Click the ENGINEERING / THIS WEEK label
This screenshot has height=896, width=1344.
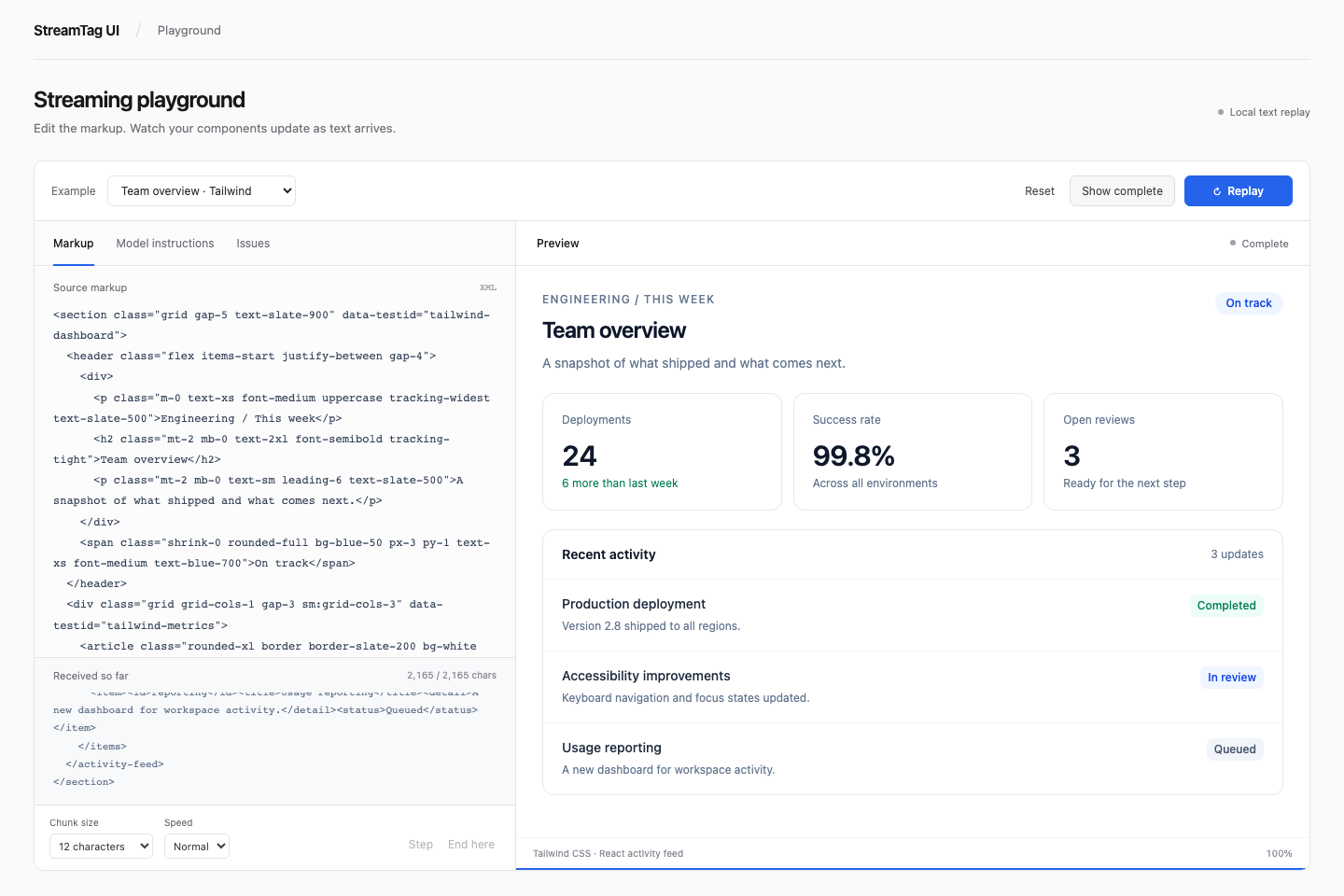coord(628,300)
